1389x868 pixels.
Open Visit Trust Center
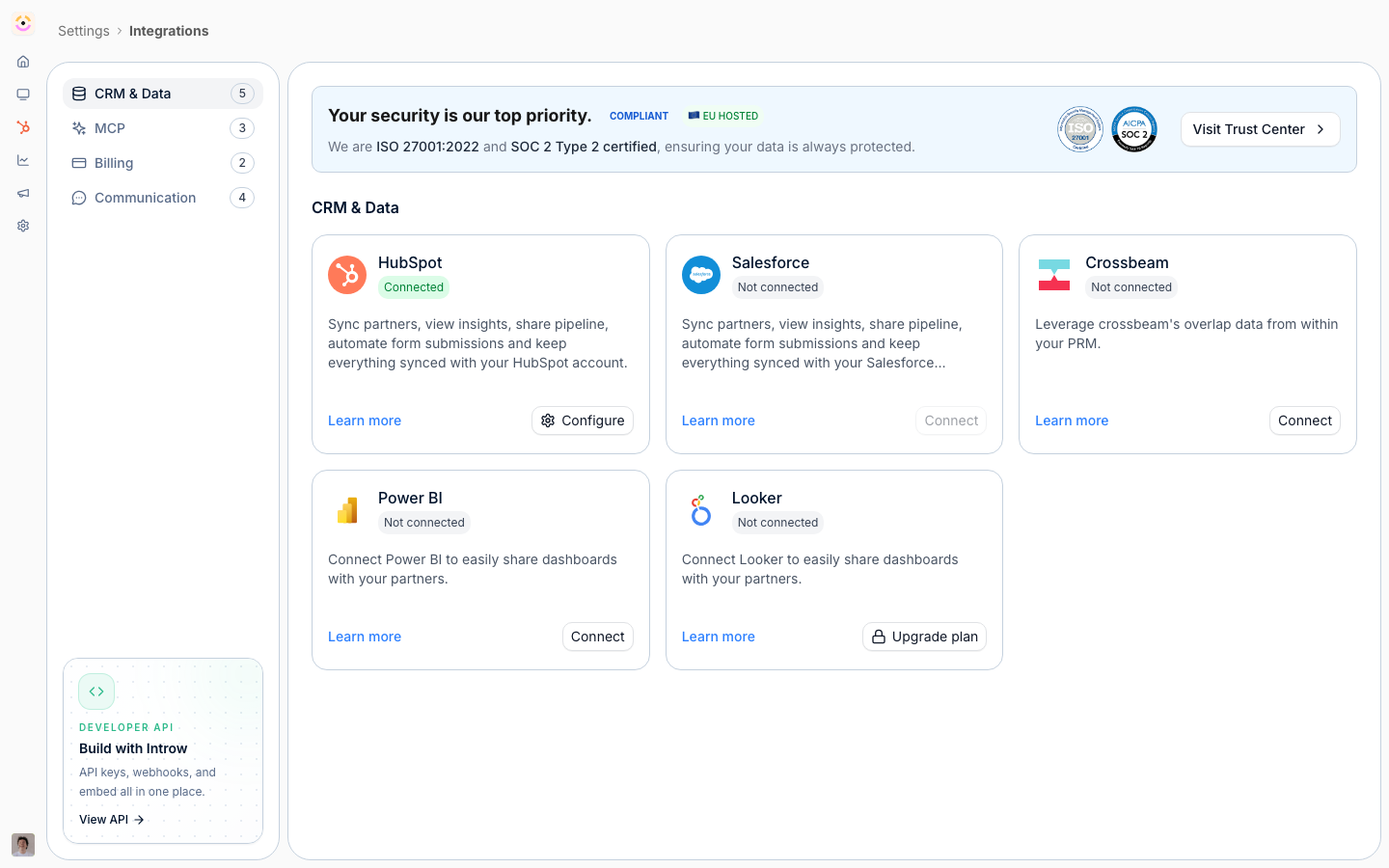point(1260,129)
